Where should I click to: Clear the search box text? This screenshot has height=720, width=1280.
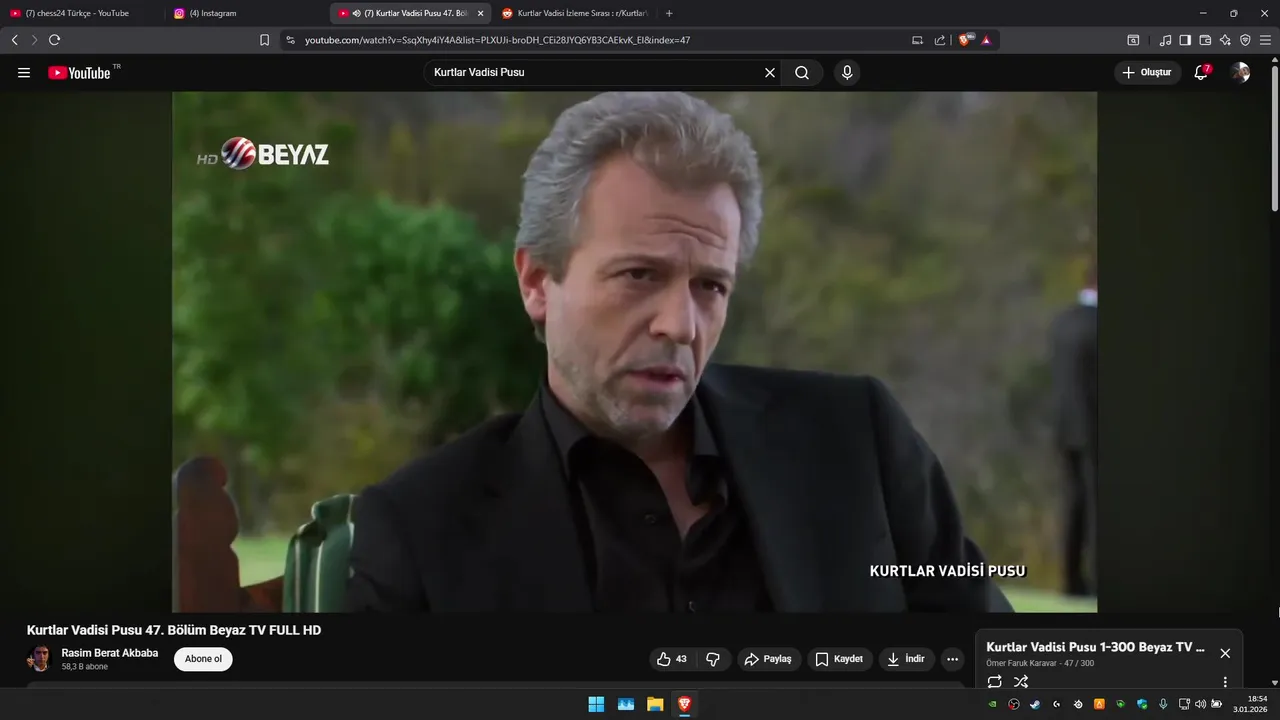(x=770, y=73)
